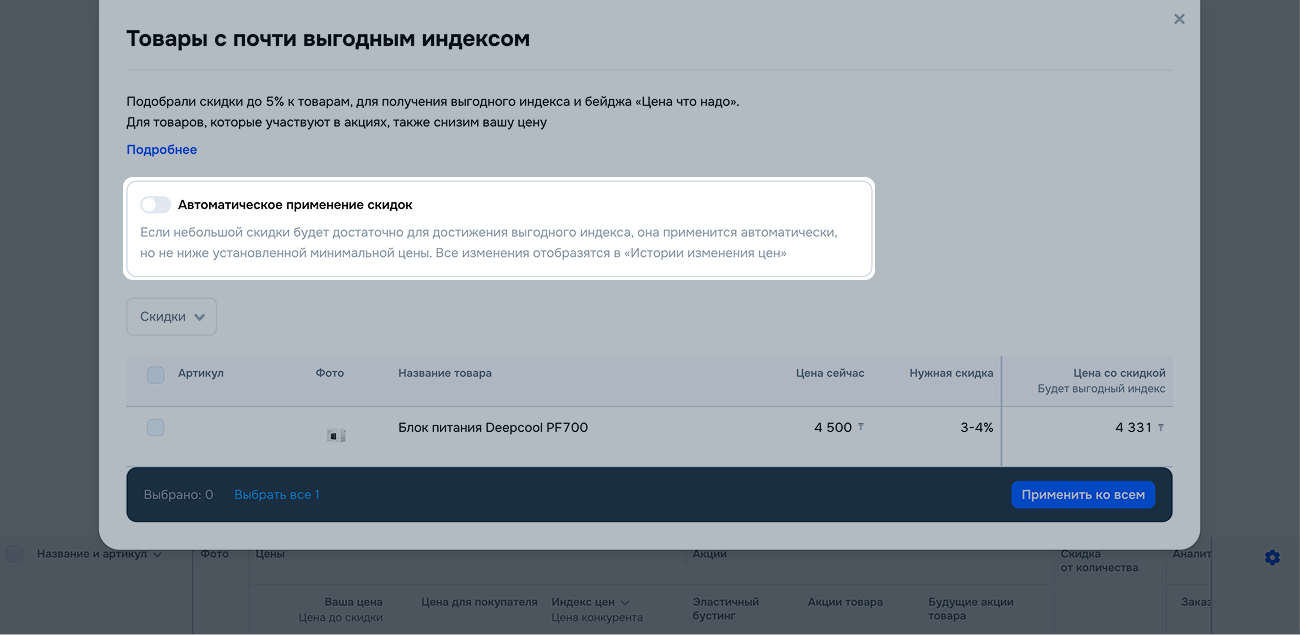
Task: Click the Deepcool PF700 product photo
Action: (336, 435)
